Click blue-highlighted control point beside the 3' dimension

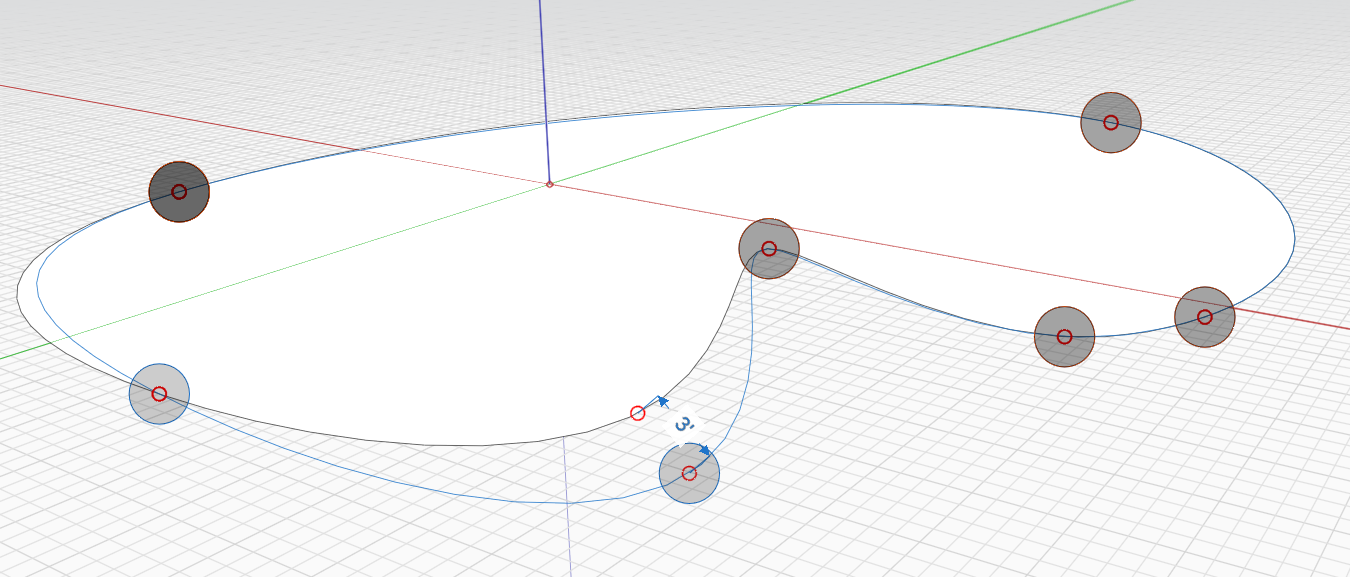pyautogui.click(x=689, y=473)
